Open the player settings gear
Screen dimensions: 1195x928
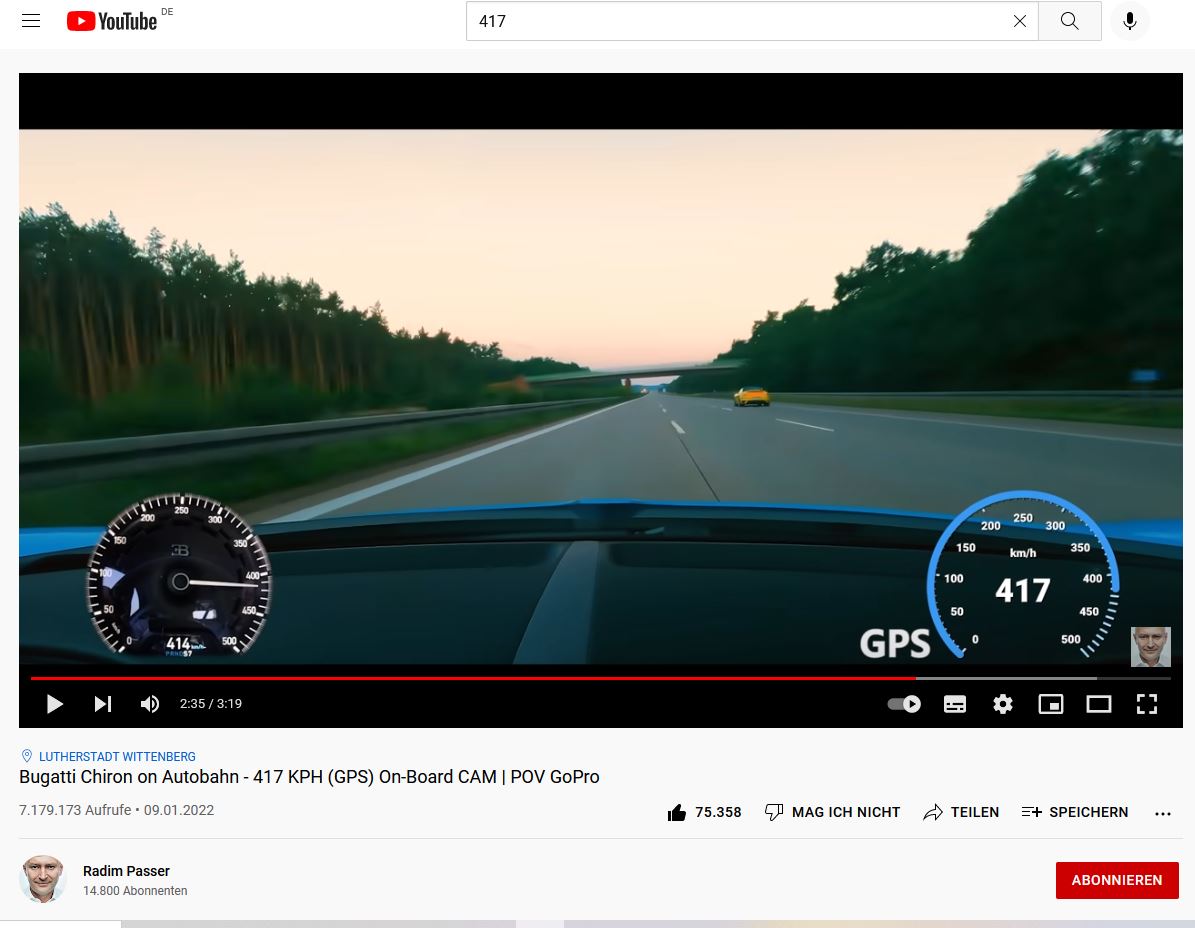(1003, 704)
